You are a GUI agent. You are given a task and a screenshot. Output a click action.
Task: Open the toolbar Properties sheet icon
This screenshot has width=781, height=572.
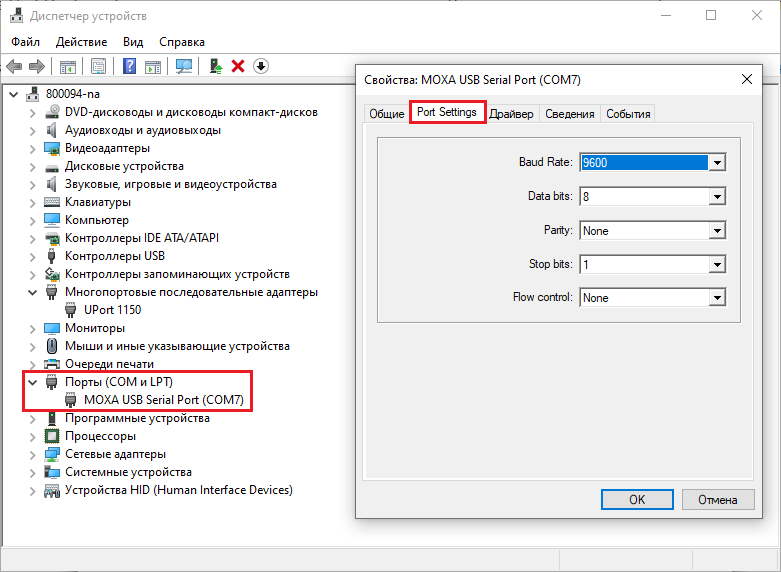(x=98, y=66)
